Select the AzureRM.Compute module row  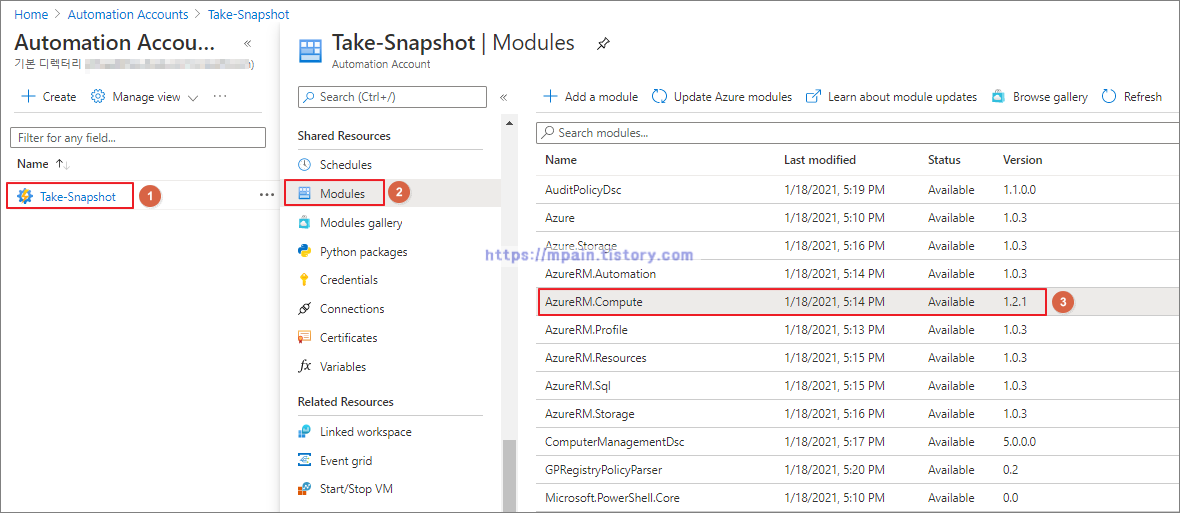tap(857, 302)
